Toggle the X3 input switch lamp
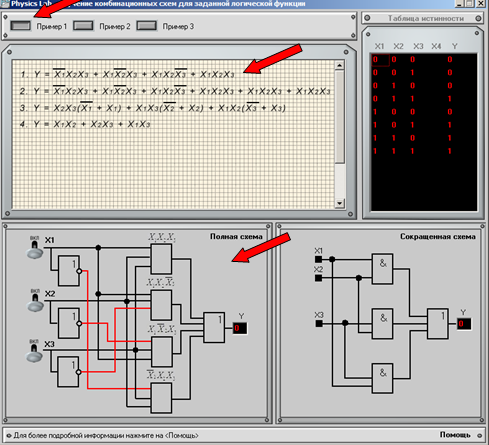 tap(34, 353)
